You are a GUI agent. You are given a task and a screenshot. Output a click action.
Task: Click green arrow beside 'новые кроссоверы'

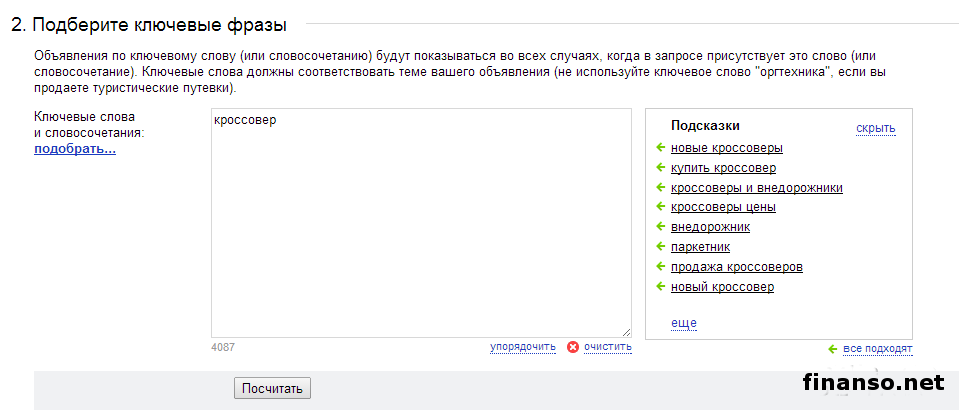[x=660, y=148]
